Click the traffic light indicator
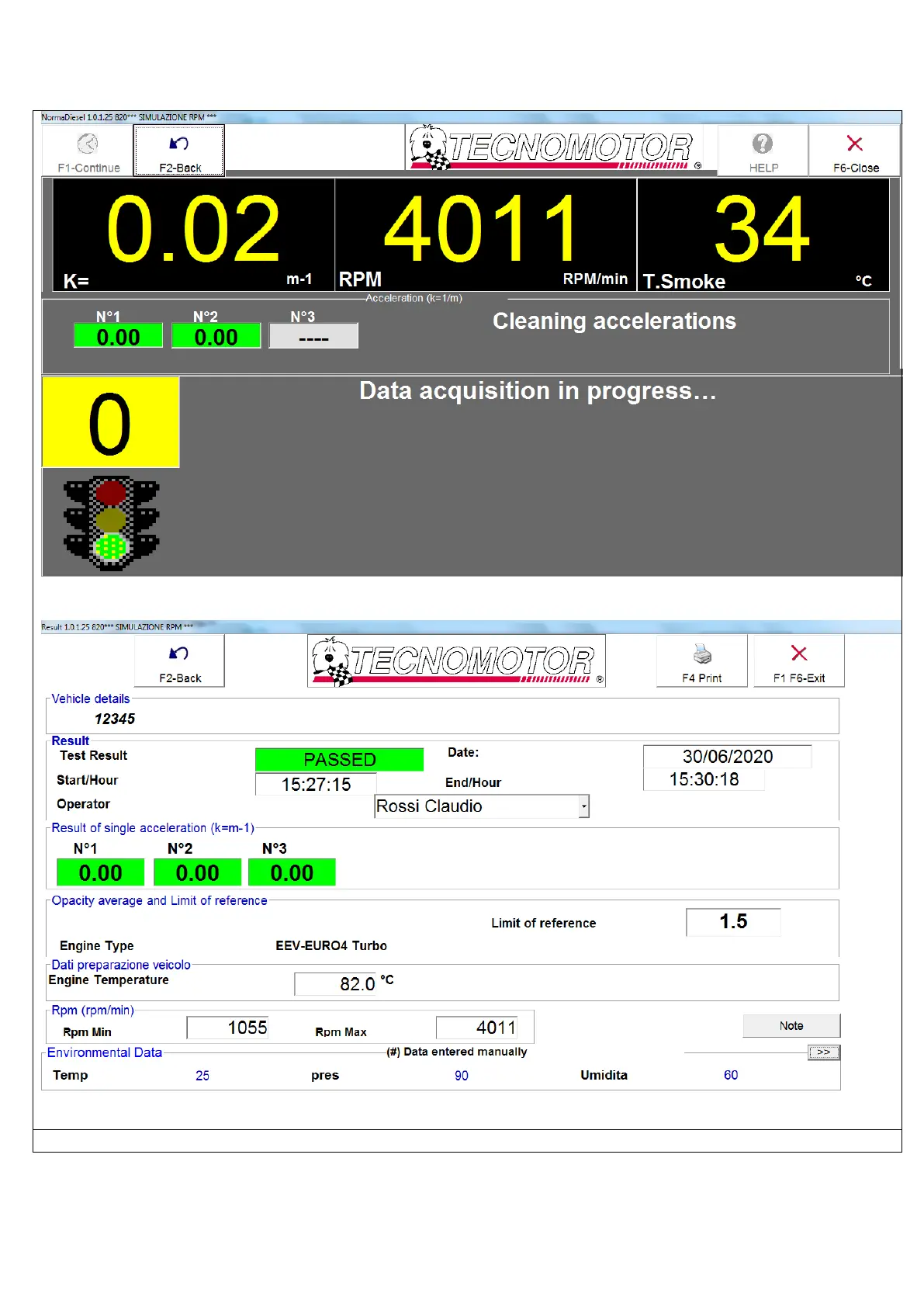924x1307 pixels. [111, 523]
